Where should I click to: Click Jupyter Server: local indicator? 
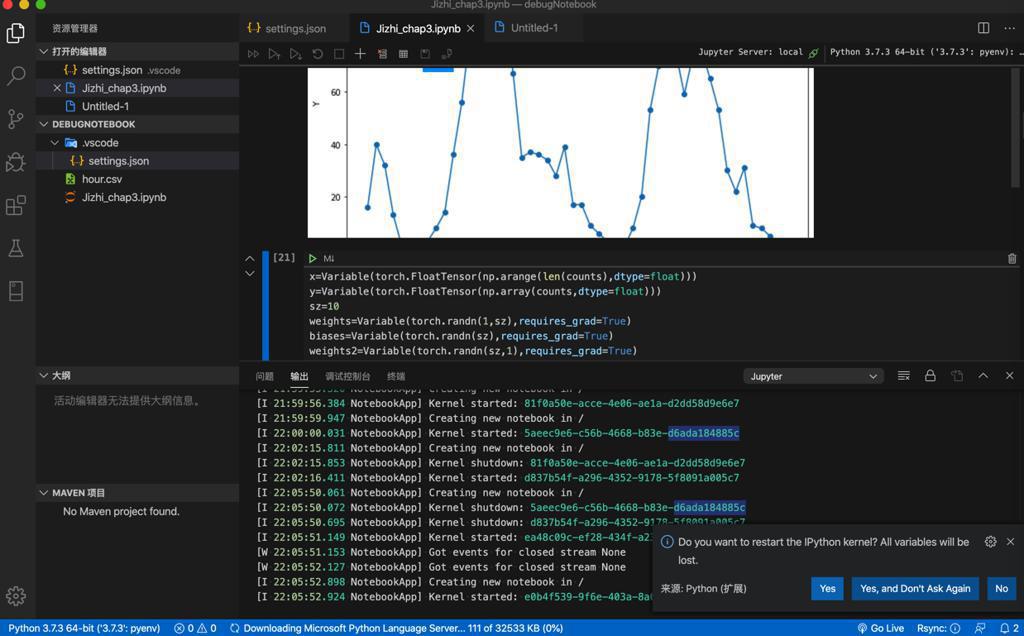tap(758, 52)
